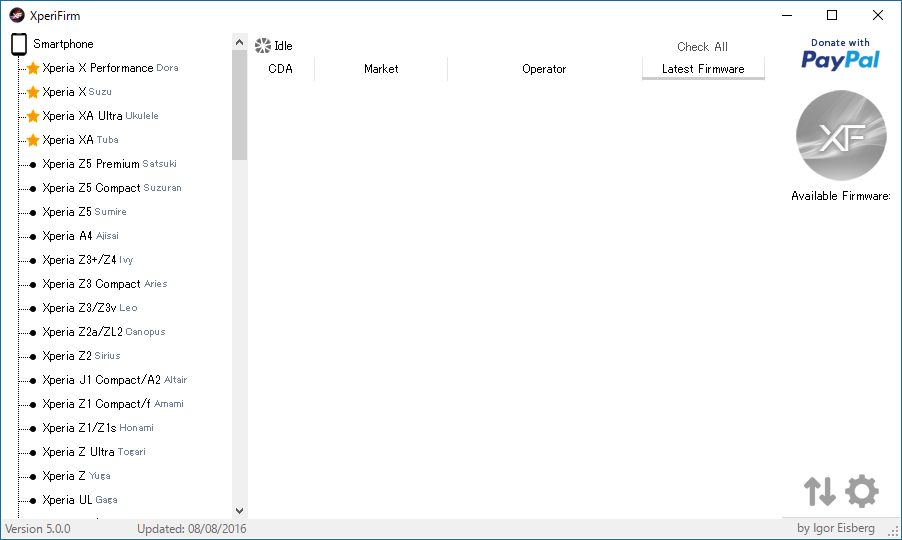Click the Updated: 08/08/2016 status text
Viewport: 902px width, 540px height.
click(x=192, y=529)
